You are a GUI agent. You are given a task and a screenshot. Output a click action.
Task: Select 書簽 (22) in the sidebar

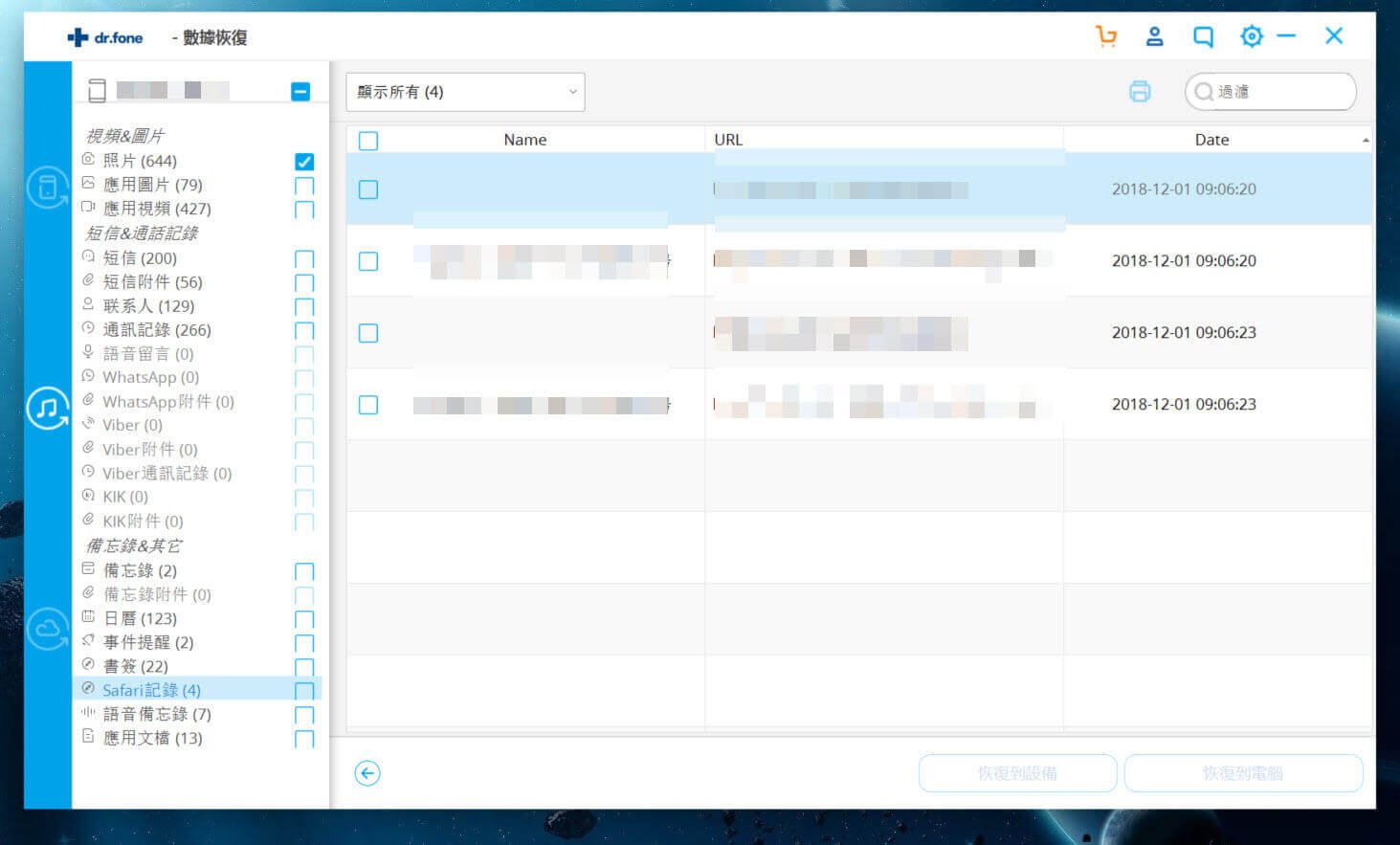136,666
